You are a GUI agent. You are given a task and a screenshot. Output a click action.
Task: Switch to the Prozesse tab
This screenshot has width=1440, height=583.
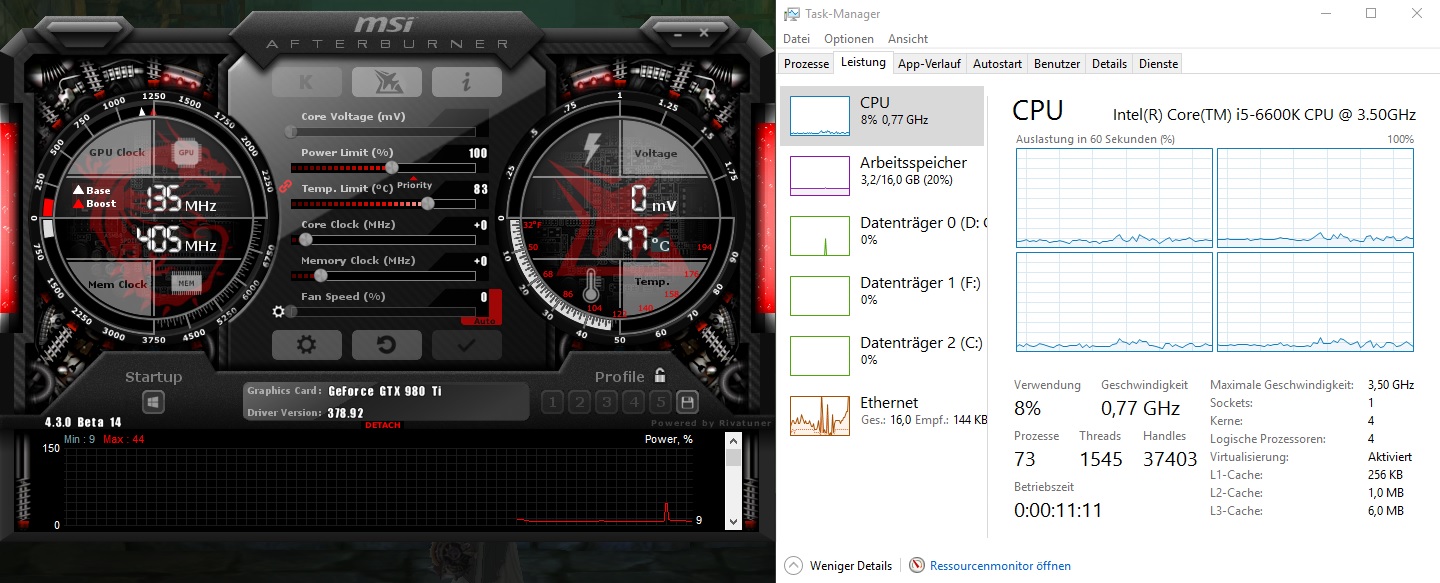coord(806,64)
